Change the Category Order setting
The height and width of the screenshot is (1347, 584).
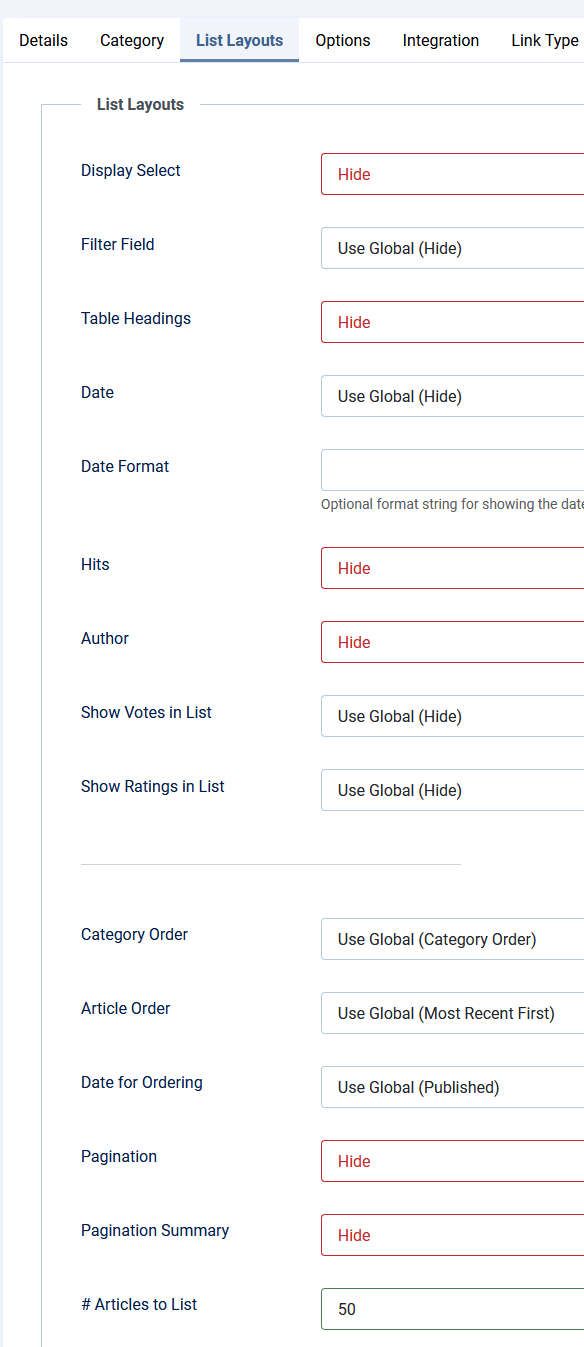pyautogui.click(x=450, y=939)
